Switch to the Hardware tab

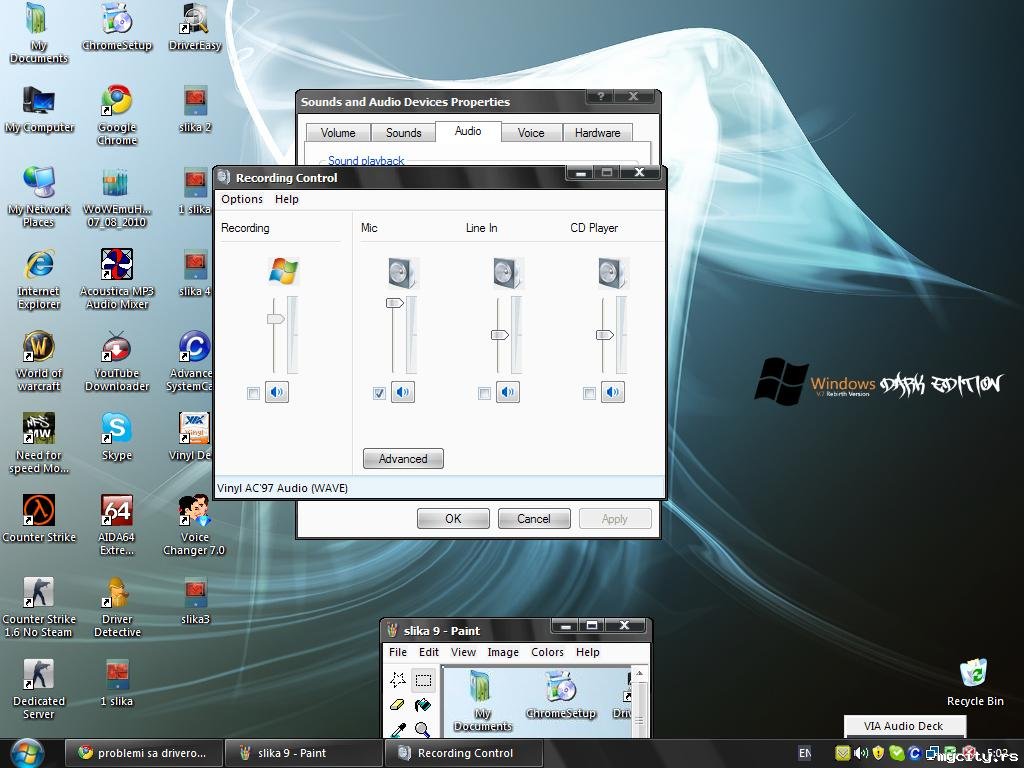[597, 133]
